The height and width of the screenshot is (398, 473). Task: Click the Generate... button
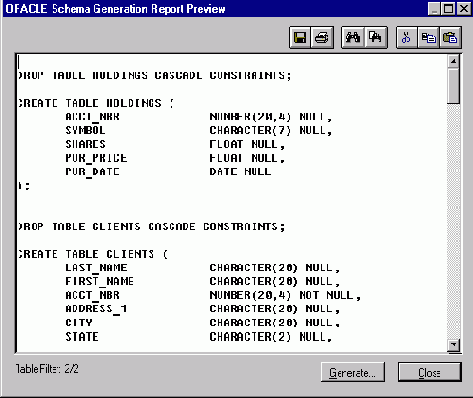click(353, 372)
